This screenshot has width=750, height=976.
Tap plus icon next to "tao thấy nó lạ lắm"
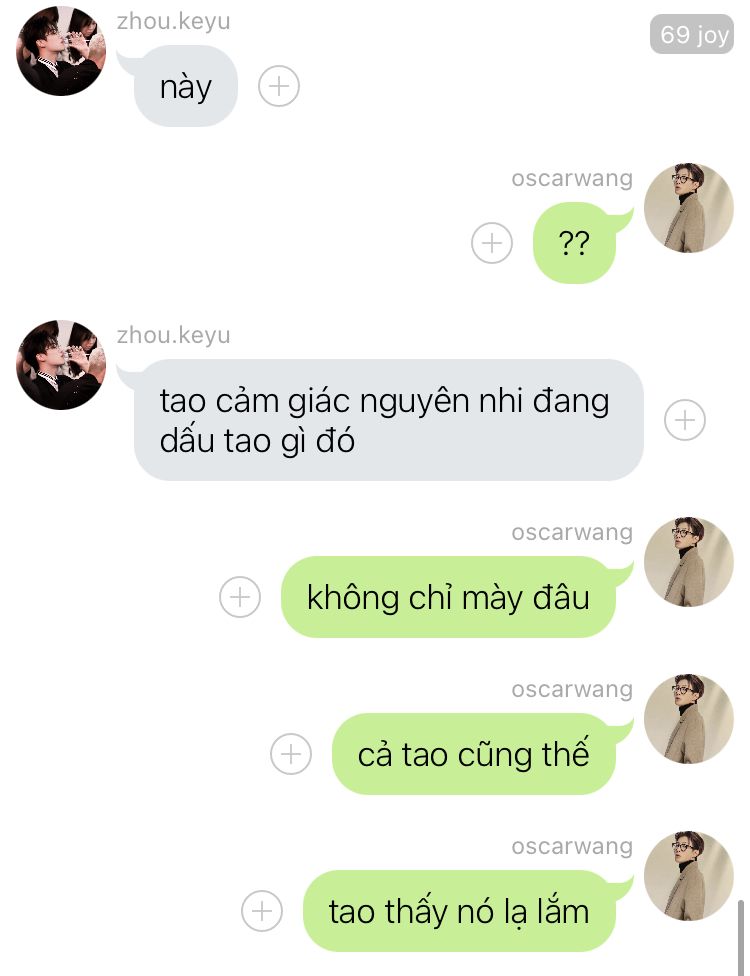262,911
